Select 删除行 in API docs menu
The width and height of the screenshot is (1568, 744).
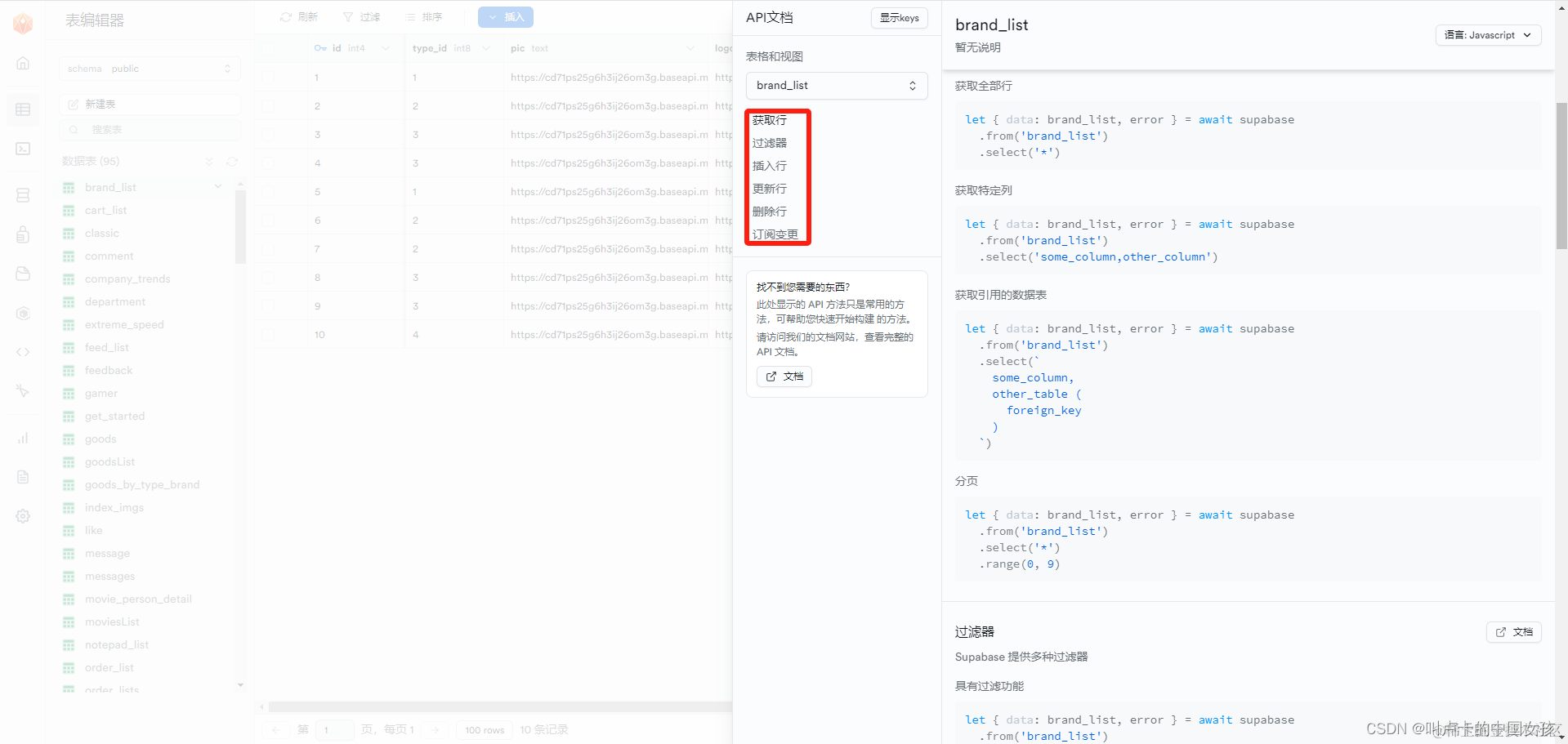pos(770,212)
